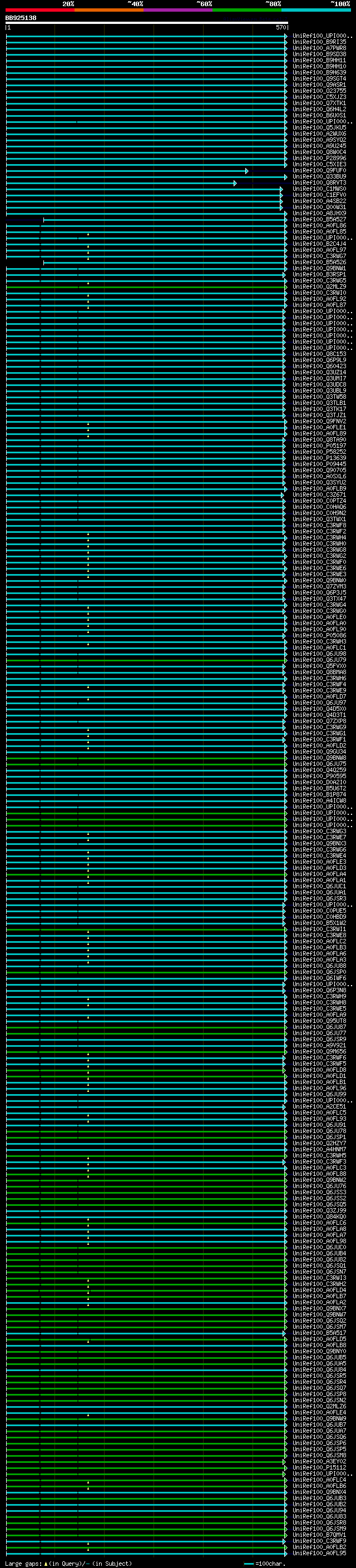Select hit UniRef100_Q60423
The height and width of the screenshot is (1568, 356).
coord(319,366)
